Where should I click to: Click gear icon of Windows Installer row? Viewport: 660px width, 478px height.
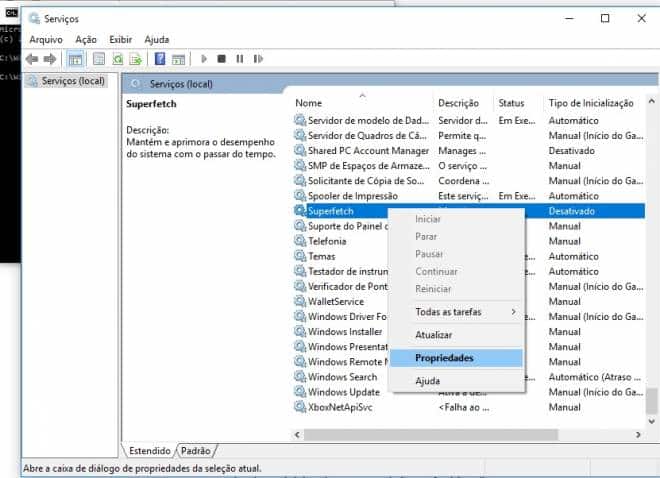(x=300, y=331)
